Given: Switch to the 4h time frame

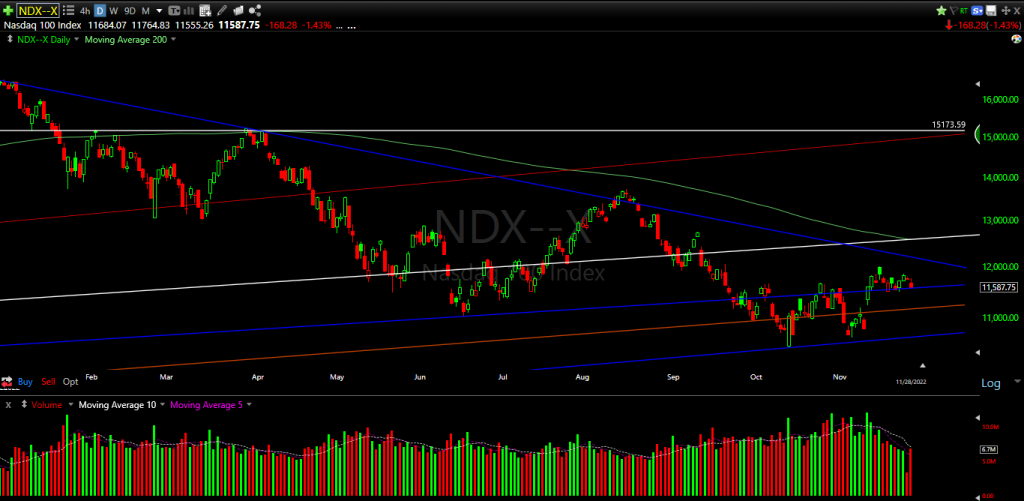Looking at the screenshot, I should (85, 10).
